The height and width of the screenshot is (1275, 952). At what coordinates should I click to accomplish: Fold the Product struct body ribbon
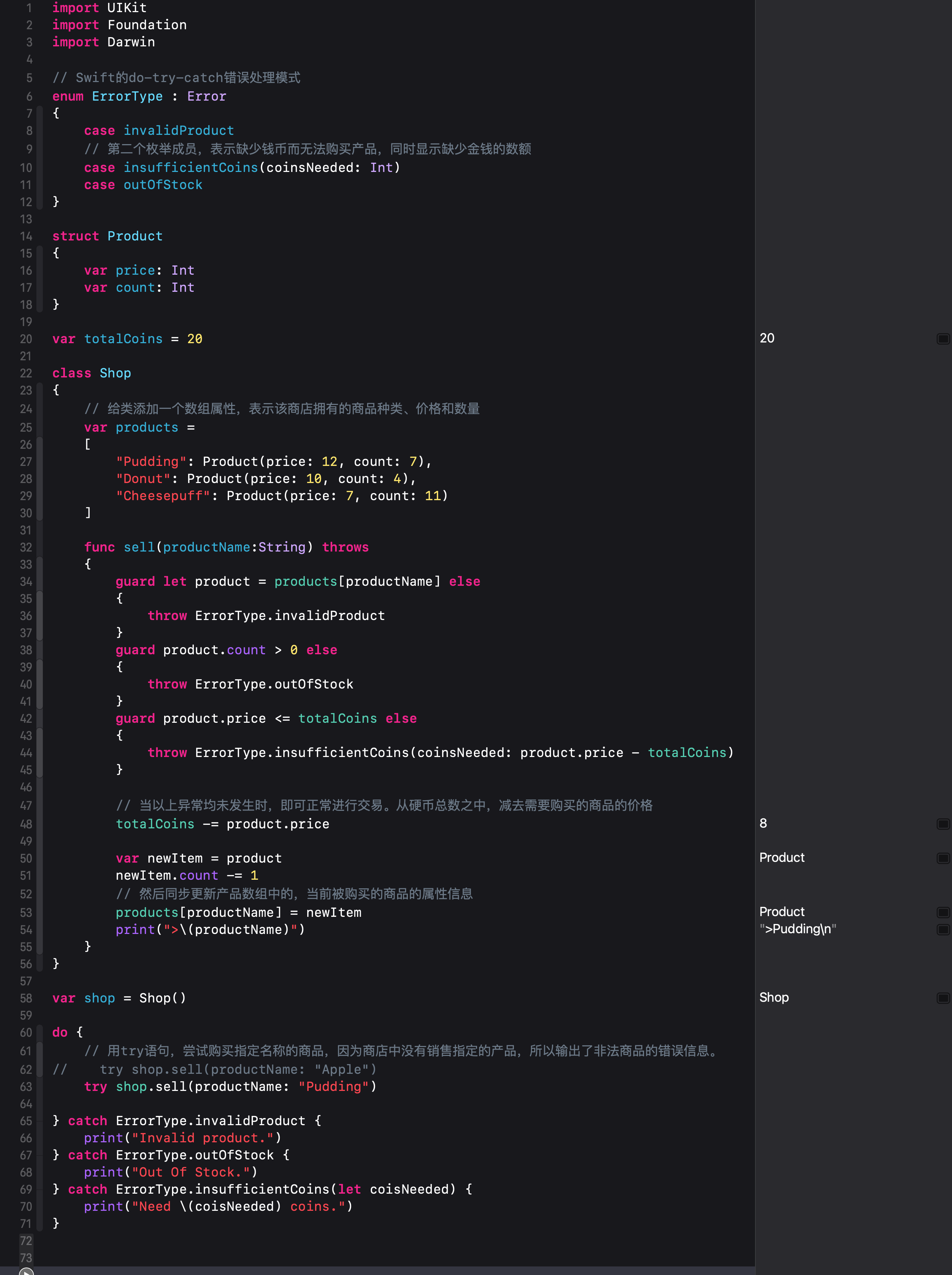click(x=40, y=278)
